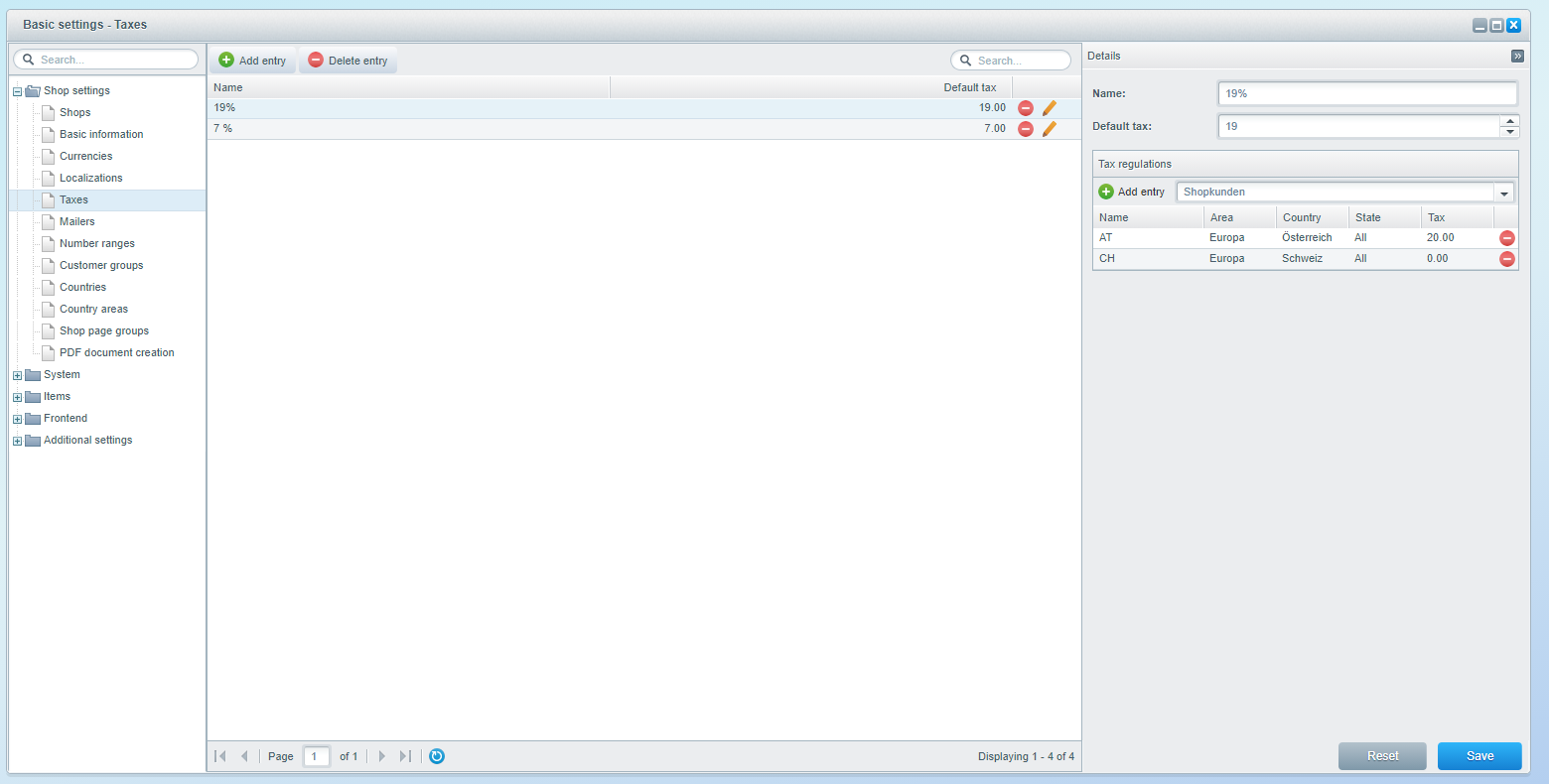
Task: Remove the CH tax regulation entry
Action: (1506, 259)
